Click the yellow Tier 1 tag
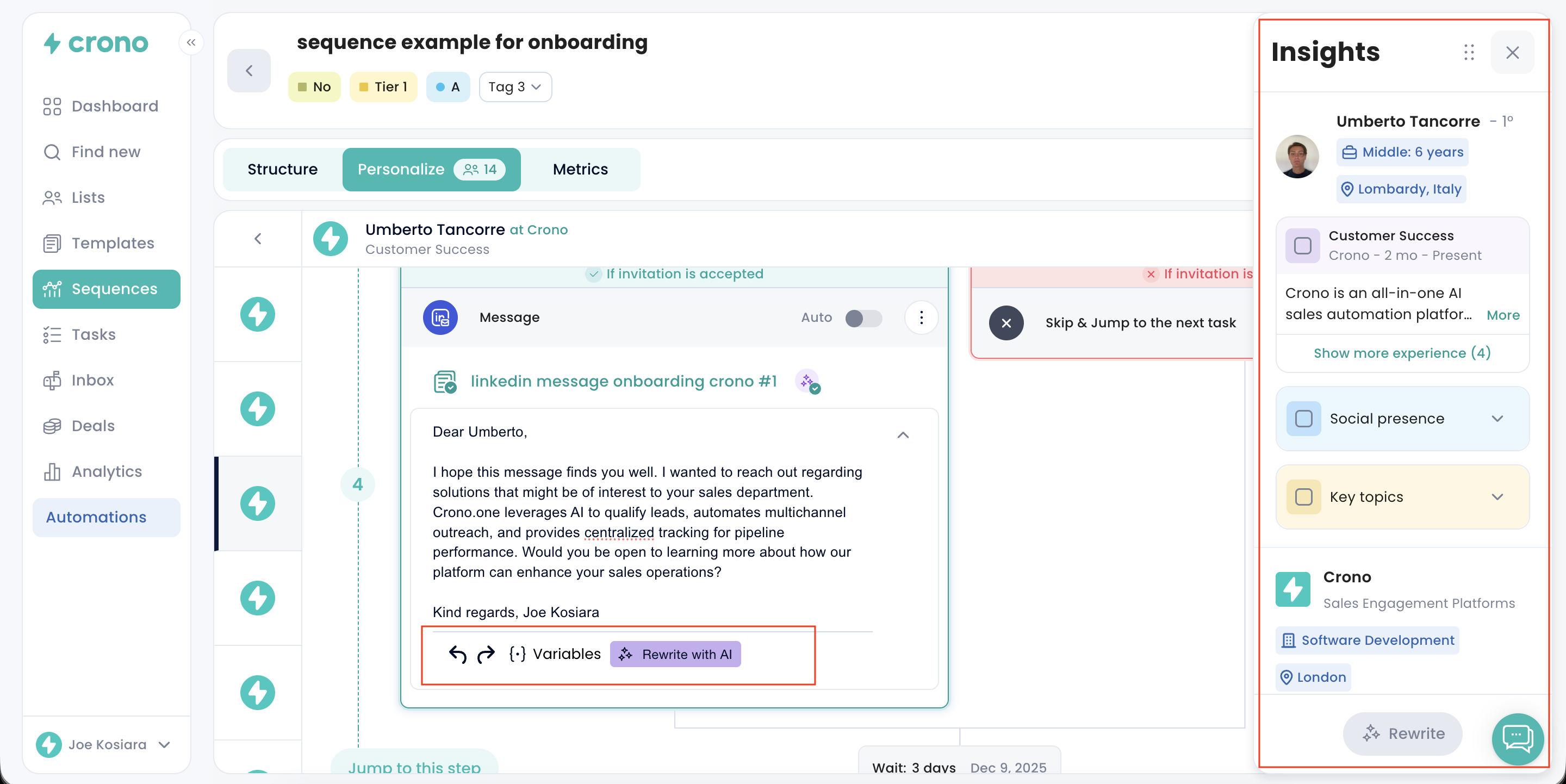Image resolution: width=1566 pixels, height=784 pixels. point(383,87)
